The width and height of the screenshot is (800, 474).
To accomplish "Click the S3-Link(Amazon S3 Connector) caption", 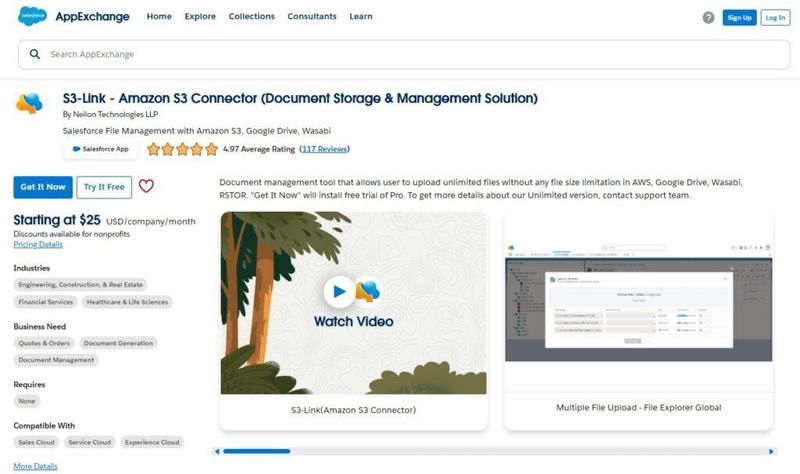I will [353, 410].
